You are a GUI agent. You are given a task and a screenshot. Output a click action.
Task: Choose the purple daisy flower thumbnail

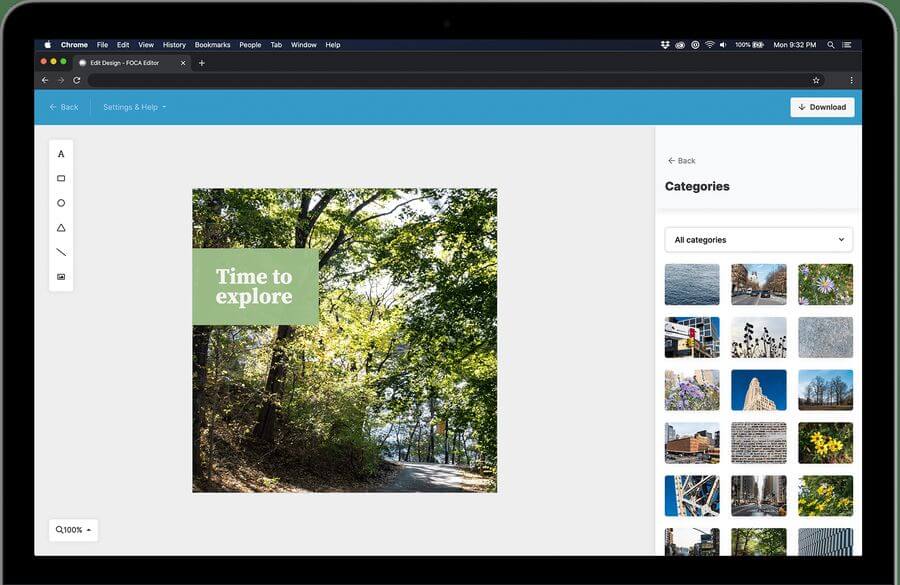click(x=825, y=284)
